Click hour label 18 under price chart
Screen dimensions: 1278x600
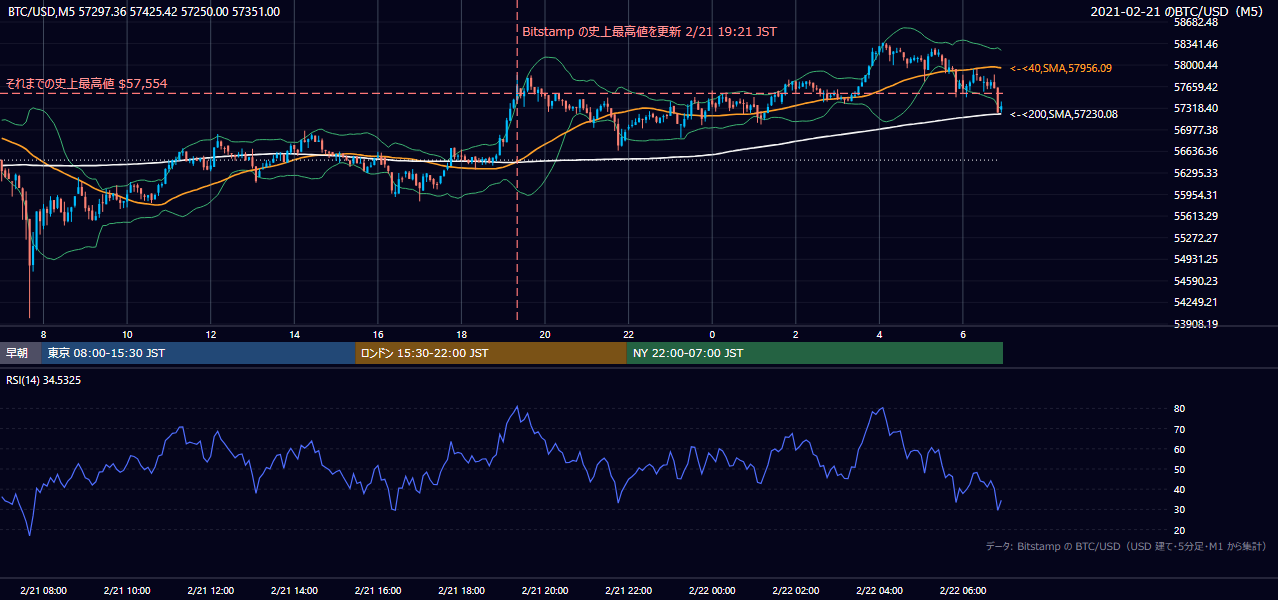461,334
